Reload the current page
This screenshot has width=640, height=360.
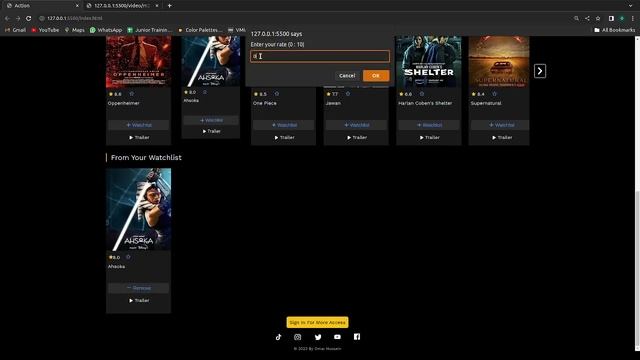click(x=28, y=18)
